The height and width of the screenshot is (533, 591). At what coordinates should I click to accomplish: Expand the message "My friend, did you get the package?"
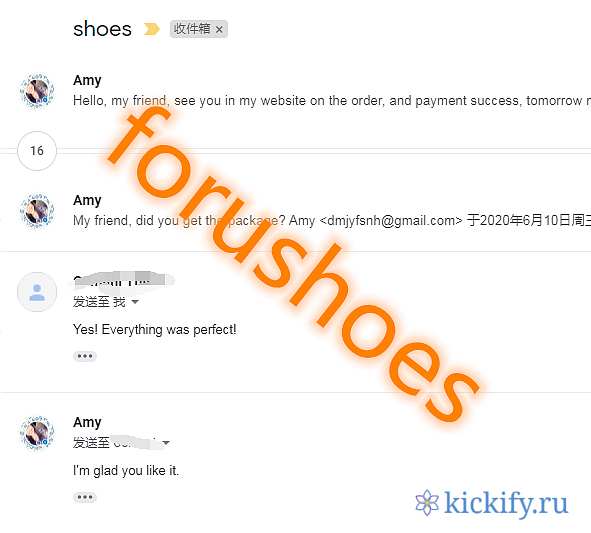coord(332,221)
